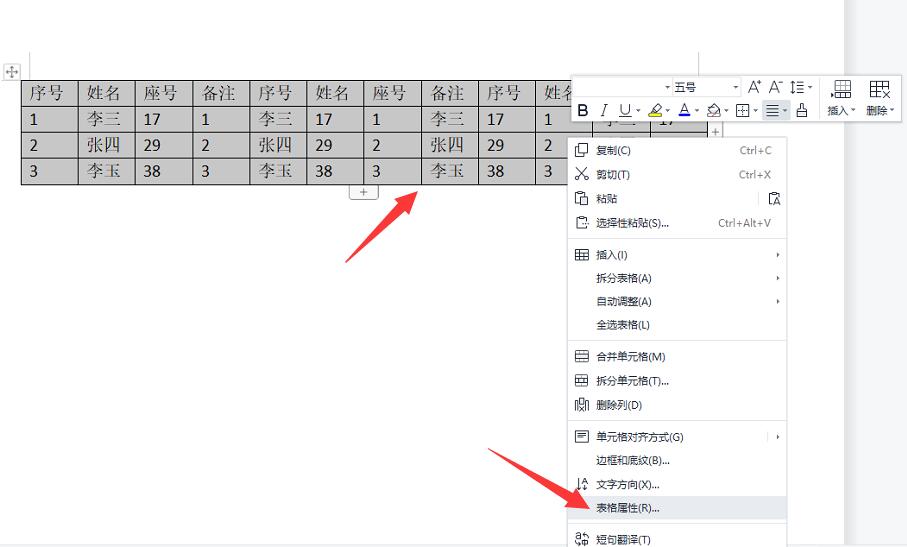Expand the 插入 dropdown in mini toolbar
The height and width of the screenshot is (547, 907).
click(x=842, y=110)
